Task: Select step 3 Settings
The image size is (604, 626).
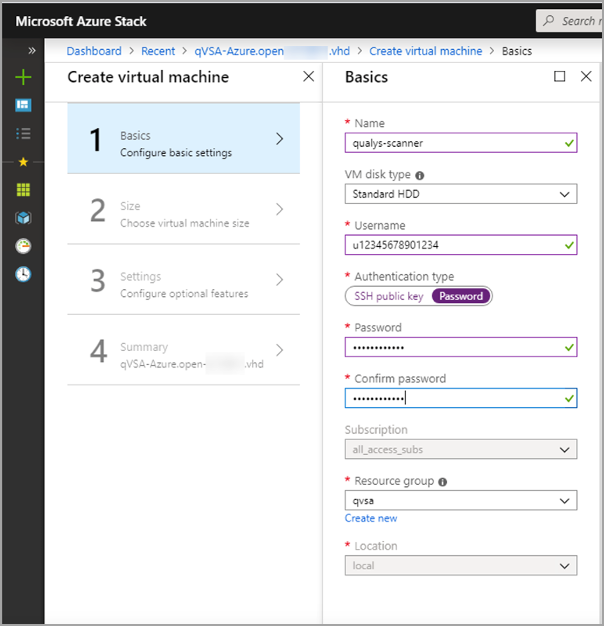Action: tap(184, 279)
